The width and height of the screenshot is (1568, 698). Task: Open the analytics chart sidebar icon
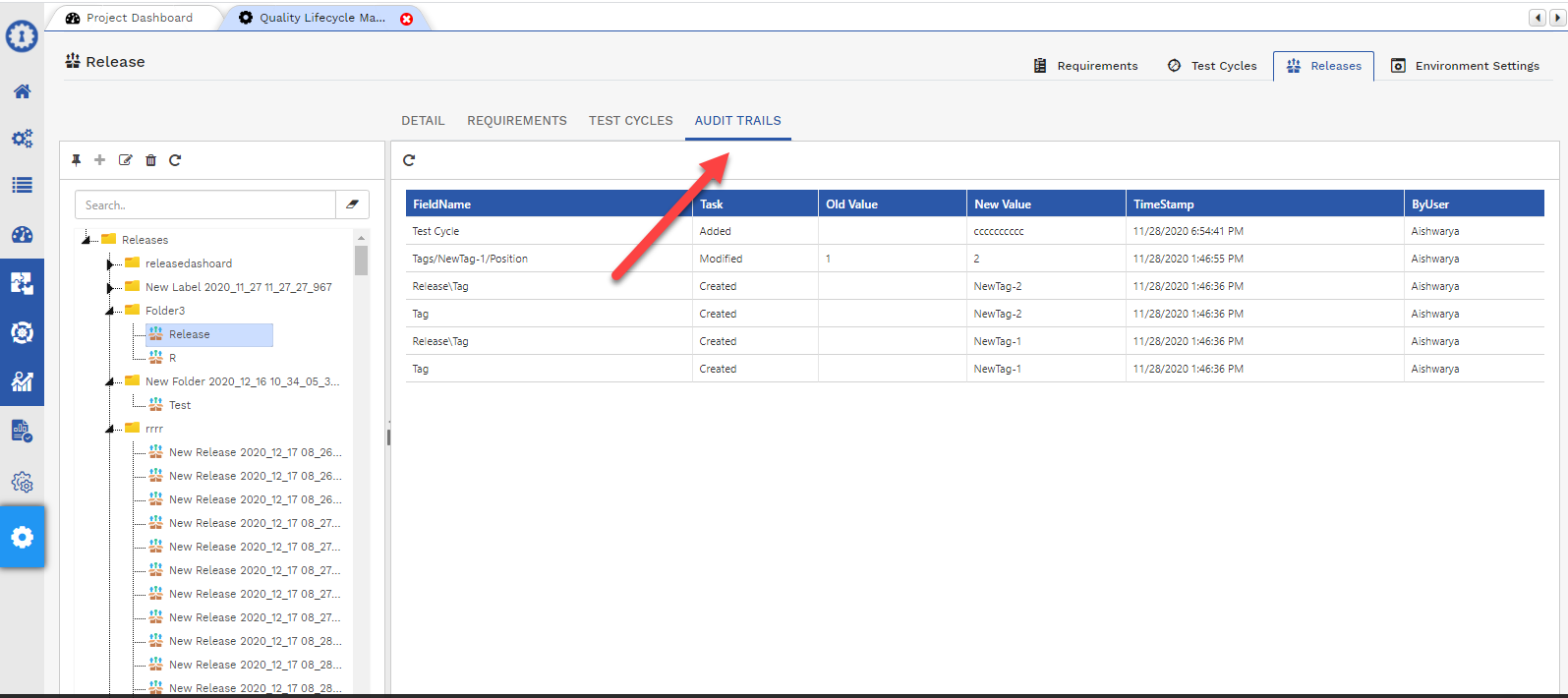click(x=22, y=381)
